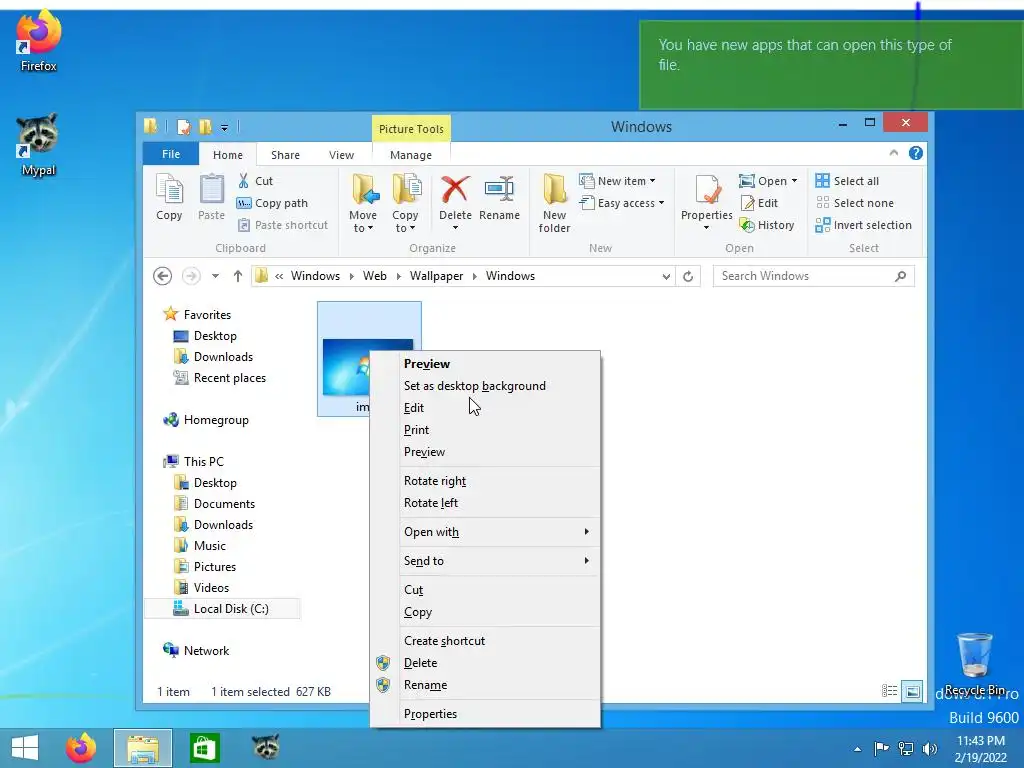
Task: Click the red Delete X icon
Action: click(x=455, y=189)
